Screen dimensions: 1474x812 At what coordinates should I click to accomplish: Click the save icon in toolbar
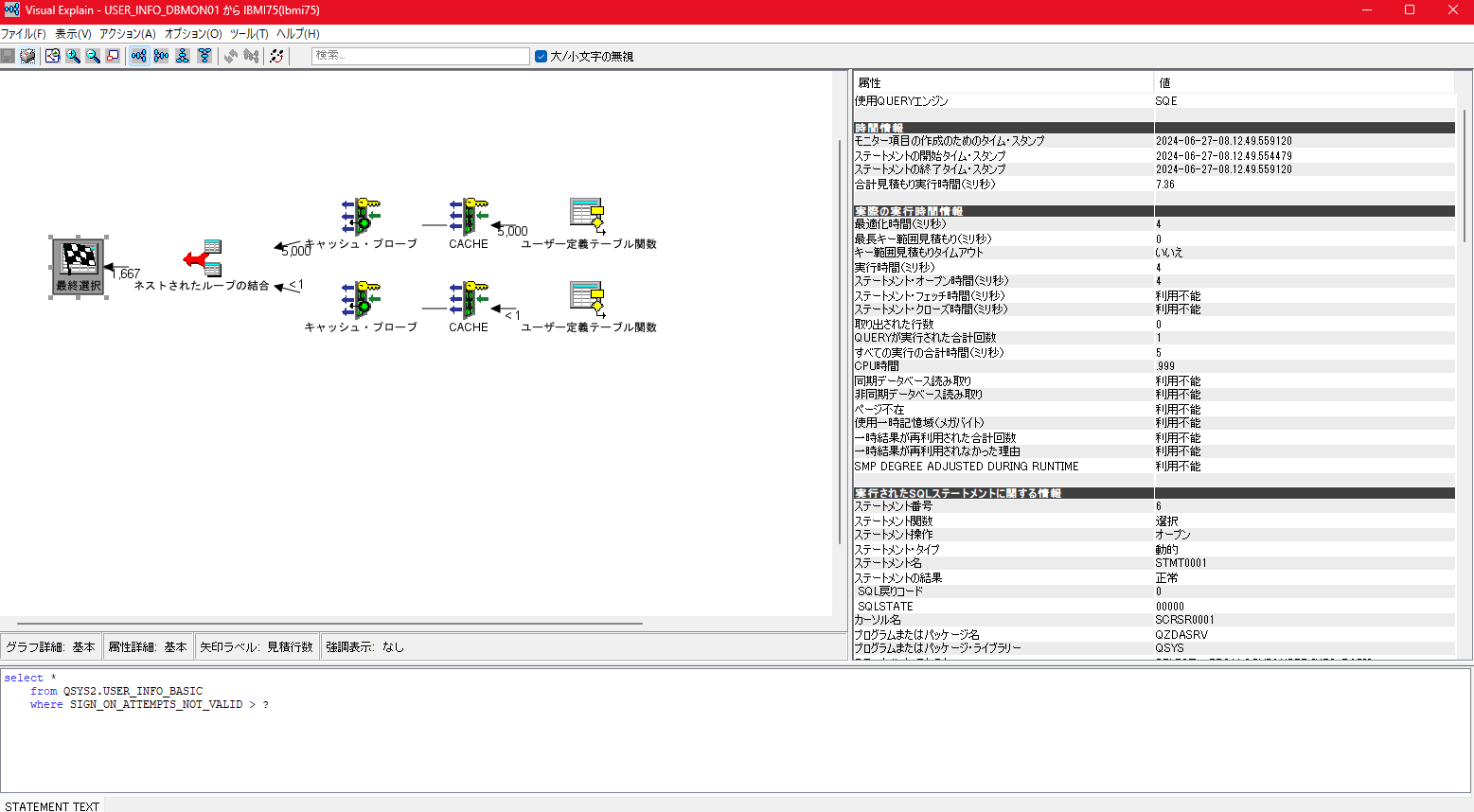click(x=8, y=56)
